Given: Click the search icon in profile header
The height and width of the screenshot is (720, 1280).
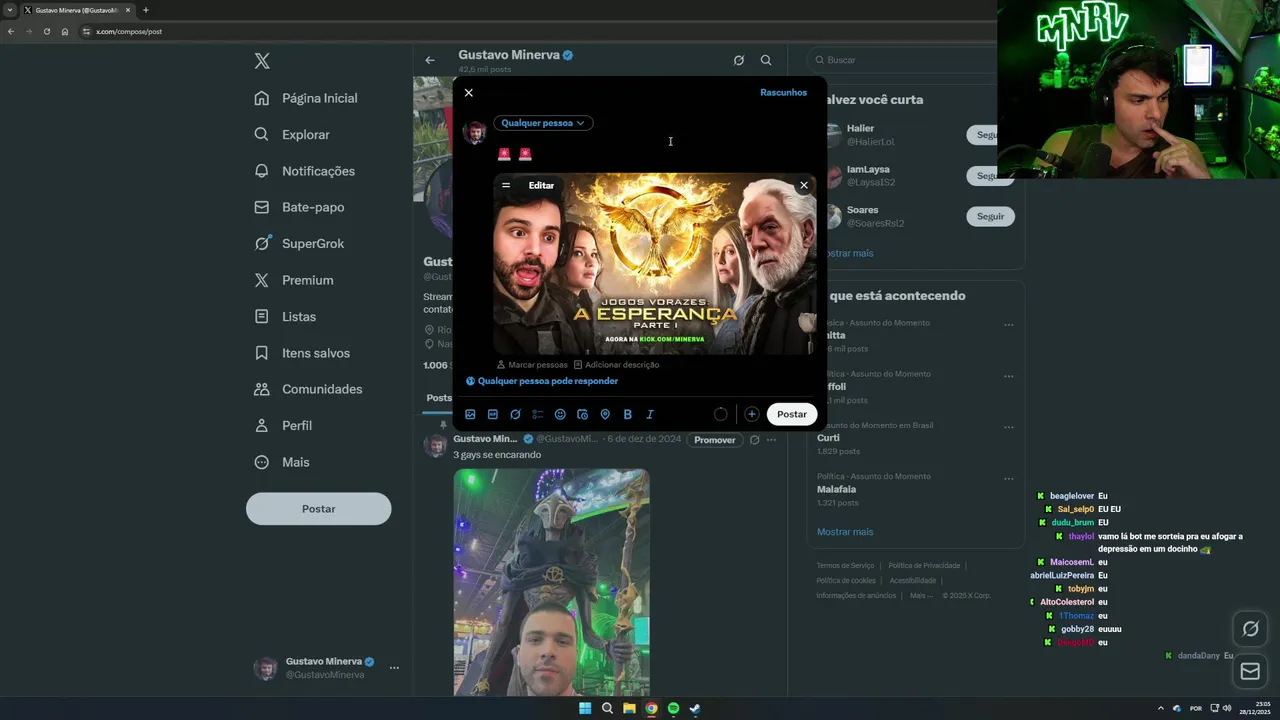Looking at the screenshot, I should click(x=766, y=60).
